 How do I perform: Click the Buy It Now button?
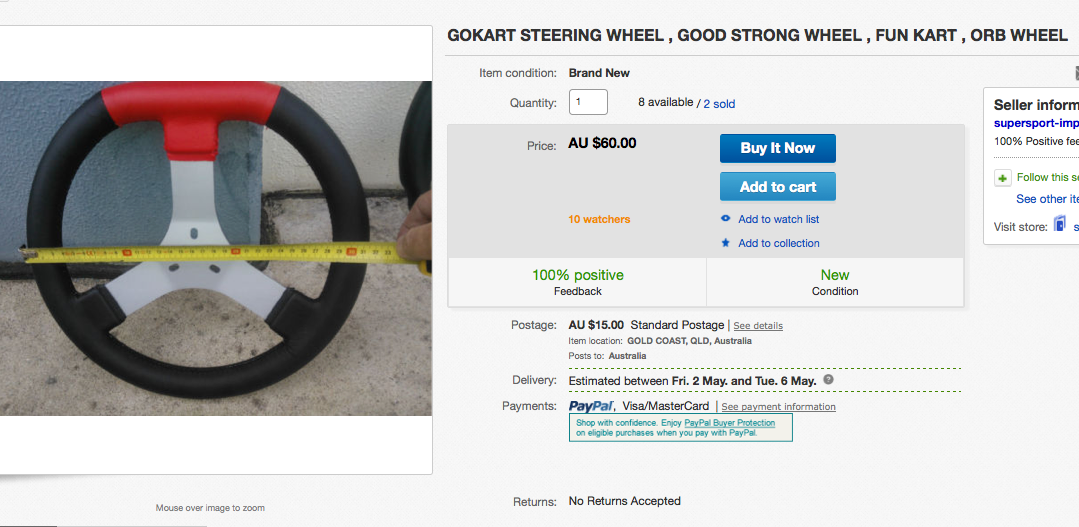click(x=777, y=148)
